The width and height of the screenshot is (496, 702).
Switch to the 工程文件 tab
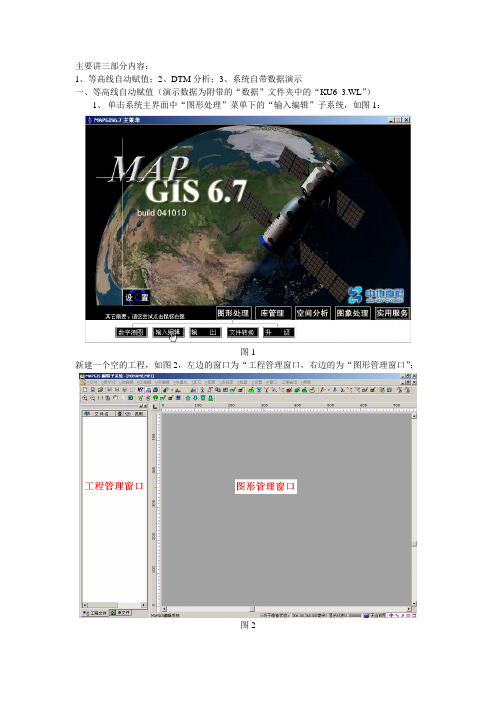[x=95, y=612]
